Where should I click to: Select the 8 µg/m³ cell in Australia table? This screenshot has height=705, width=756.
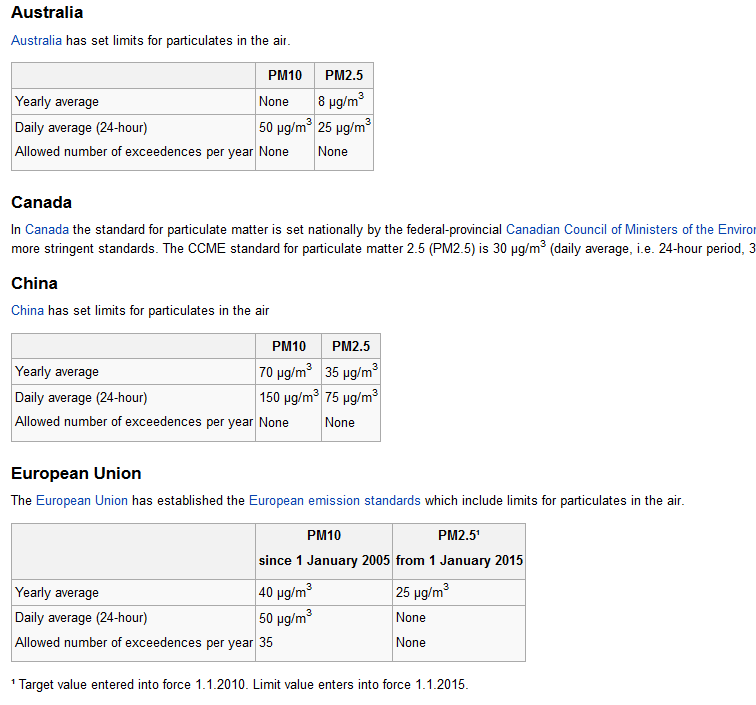tap(341, 101)
